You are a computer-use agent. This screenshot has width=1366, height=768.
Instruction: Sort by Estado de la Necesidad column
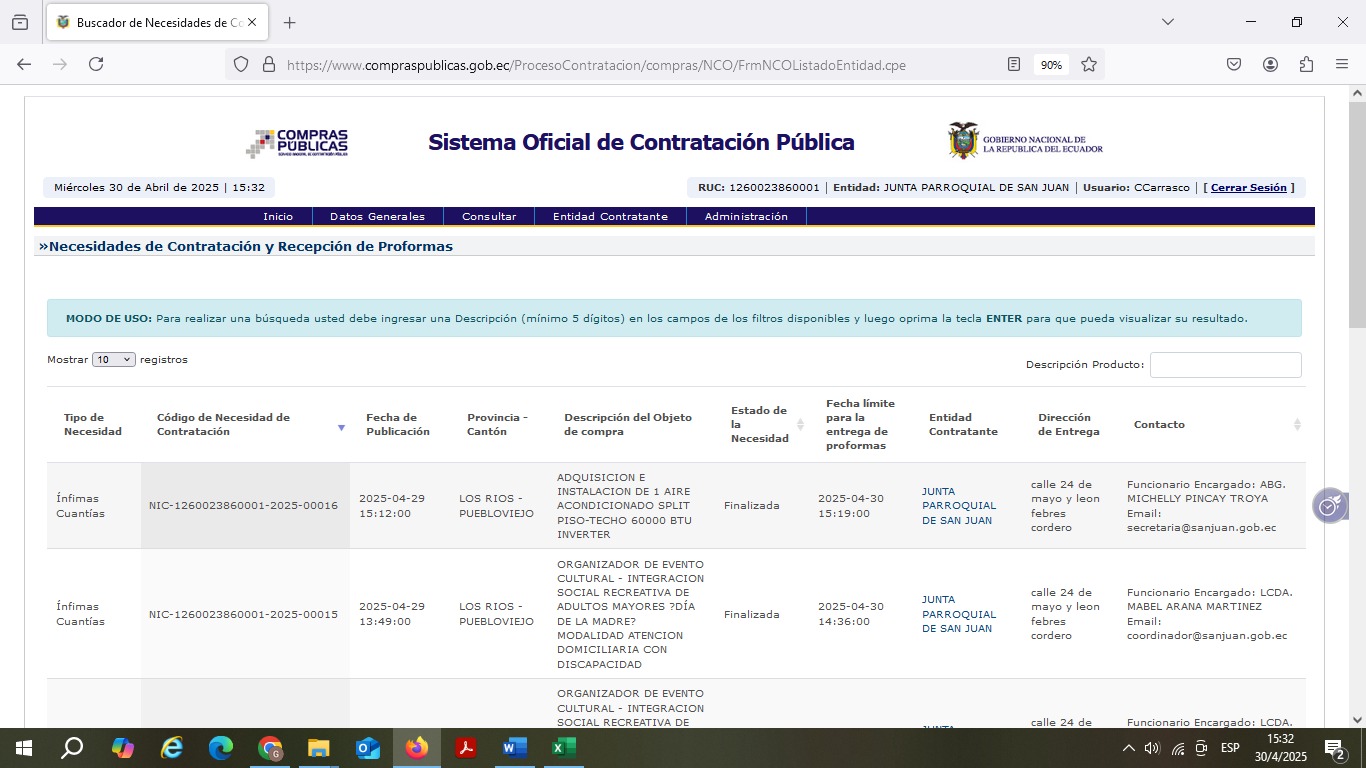point(800,425)
